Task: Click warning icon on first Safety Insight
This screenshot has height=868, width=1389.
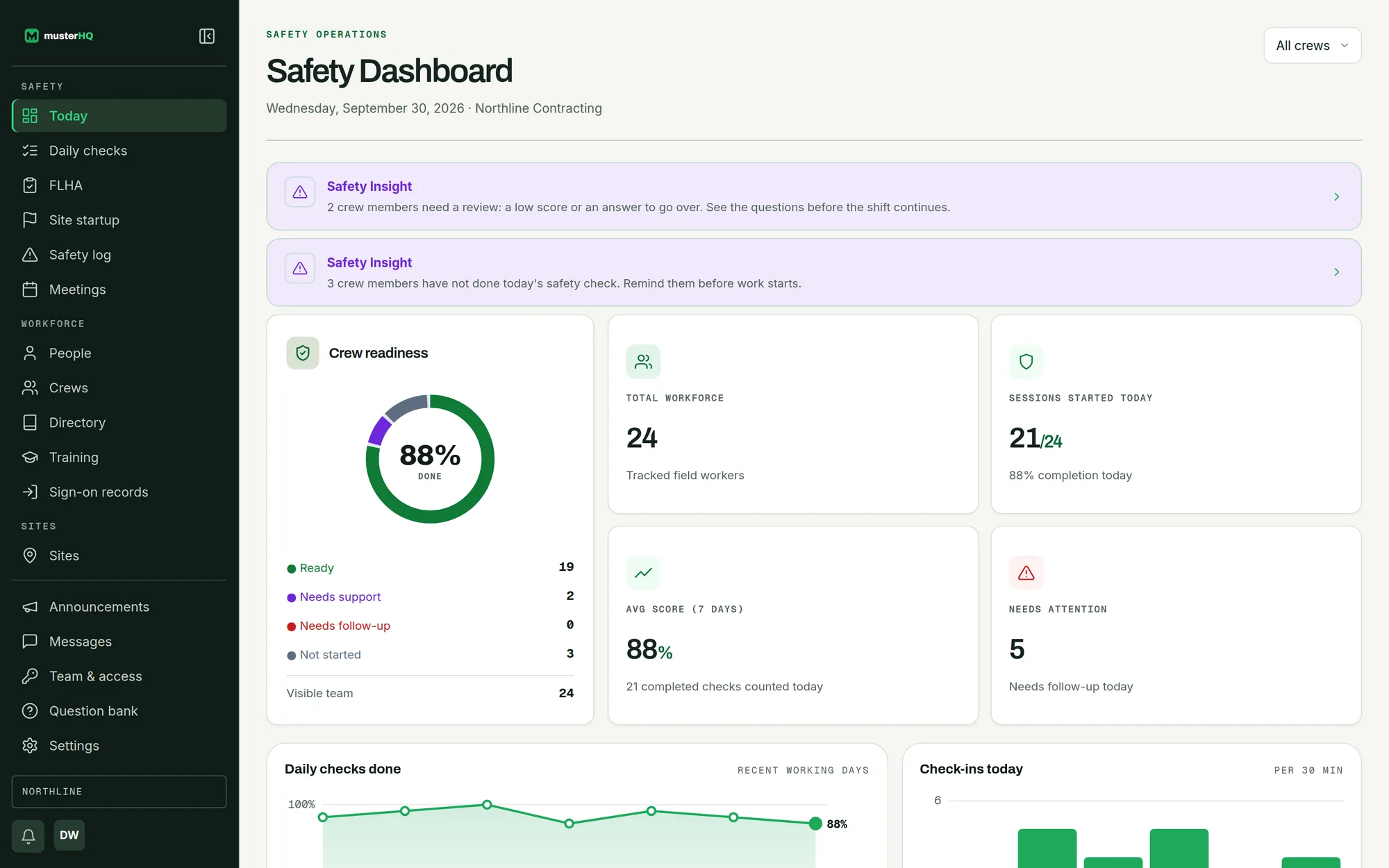Action: click(x=300, y=192)
